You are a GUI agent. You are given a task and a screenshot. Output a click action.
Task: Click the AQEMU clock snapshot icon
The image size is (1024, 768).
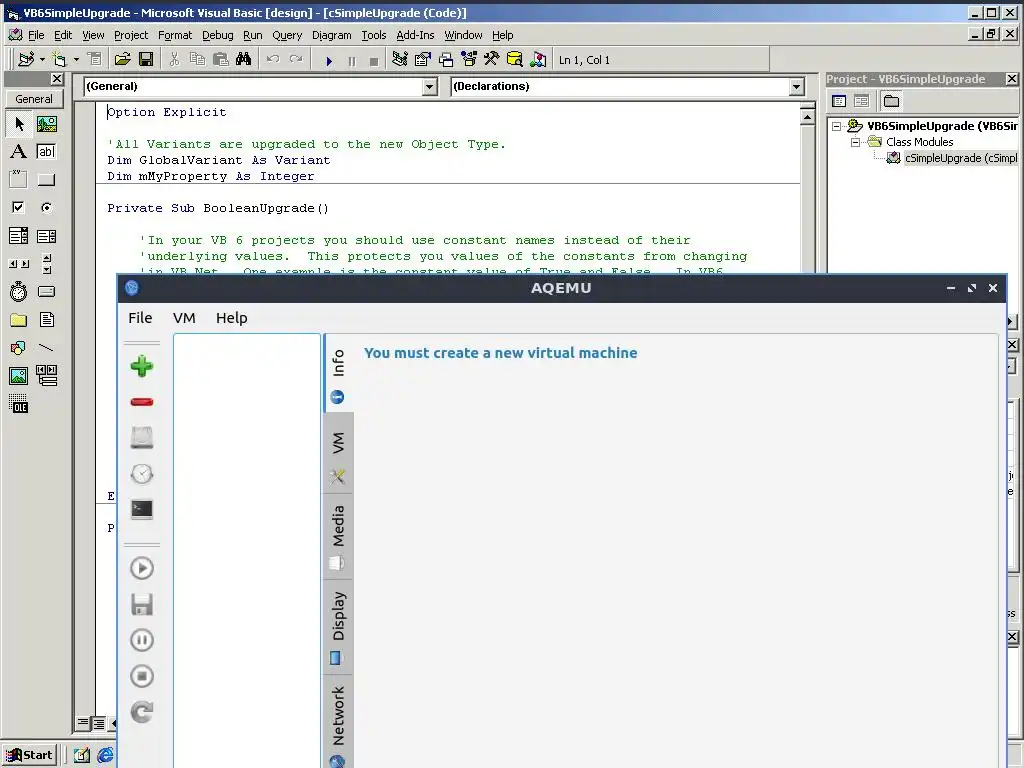click(x=142, y=473)
